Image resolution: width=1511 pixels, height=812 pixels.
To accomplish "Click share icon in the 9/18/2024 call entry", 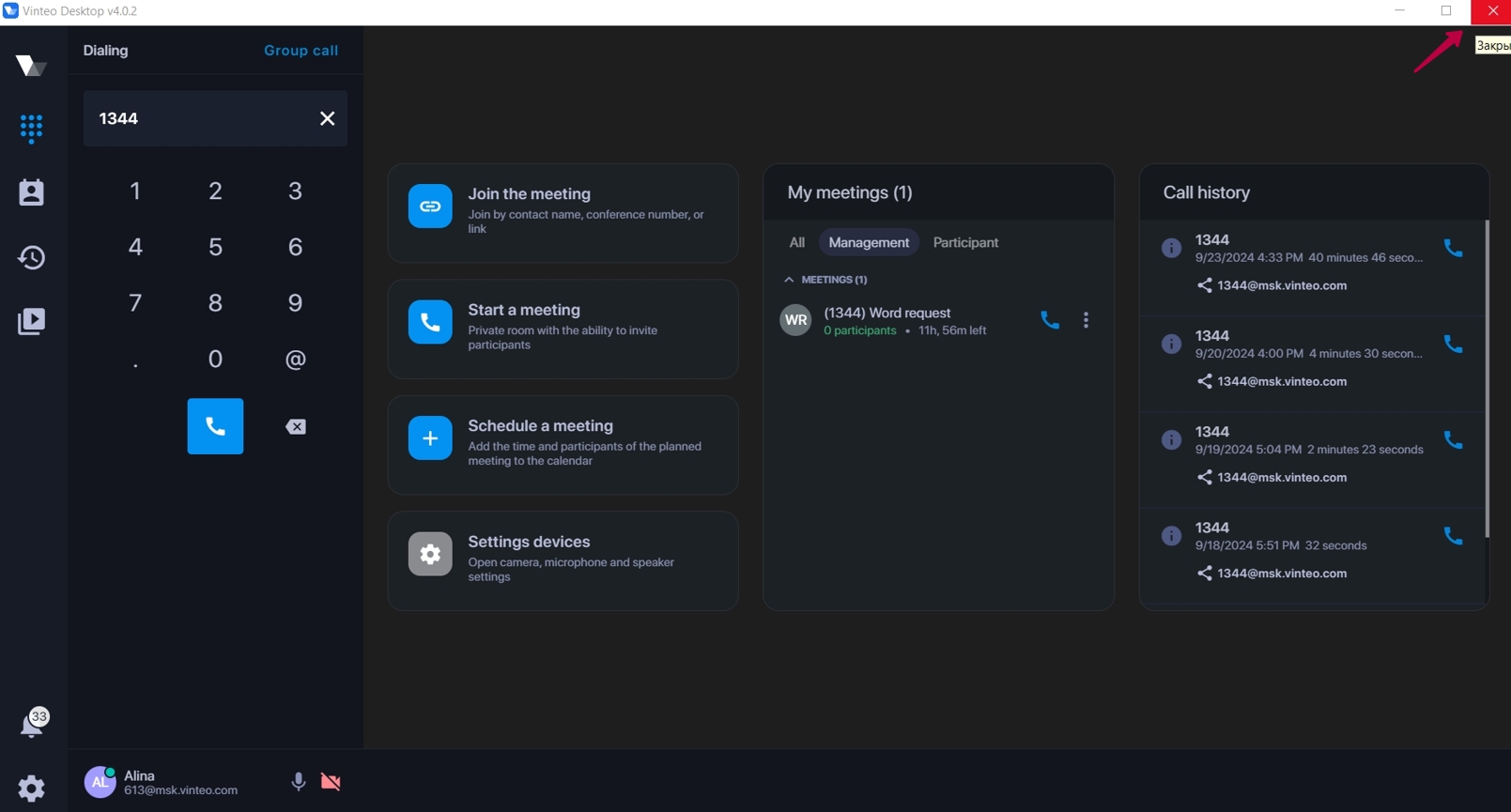I will [1204, 573].
